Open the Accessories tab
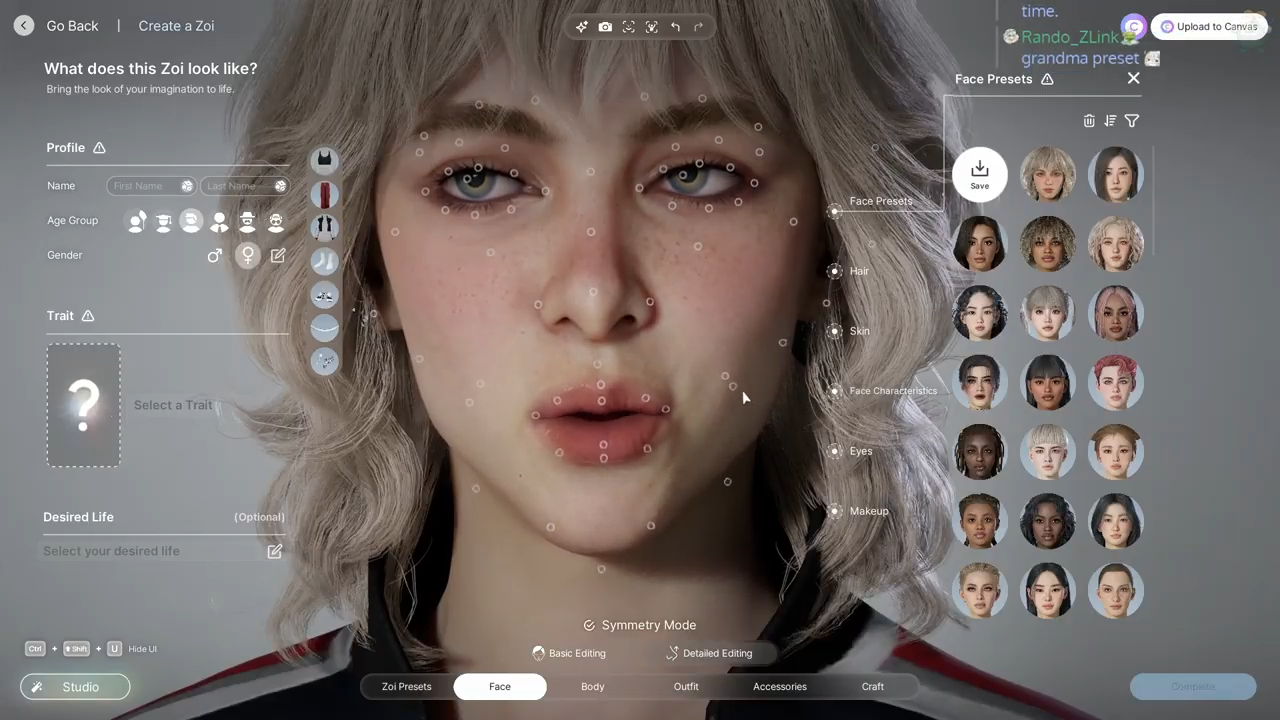The height and width of the screenshot is (720, 1280). 780,687
